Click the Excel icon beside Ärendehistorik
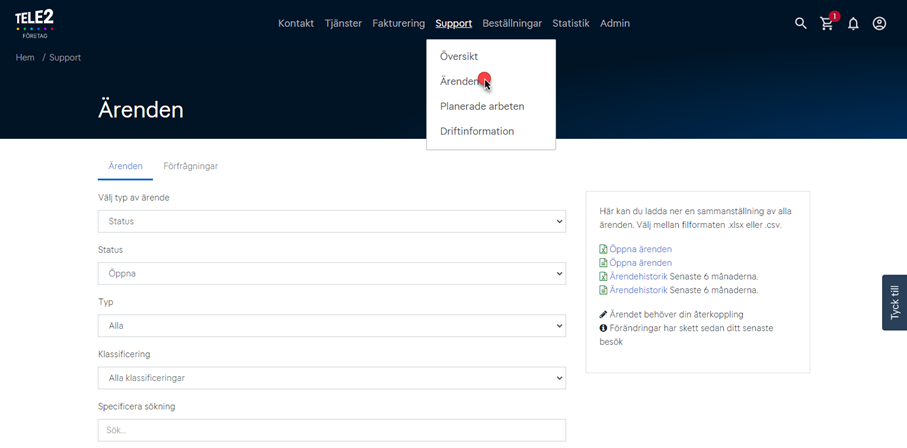This screenshot has height=448, width=907. point(603,277)
